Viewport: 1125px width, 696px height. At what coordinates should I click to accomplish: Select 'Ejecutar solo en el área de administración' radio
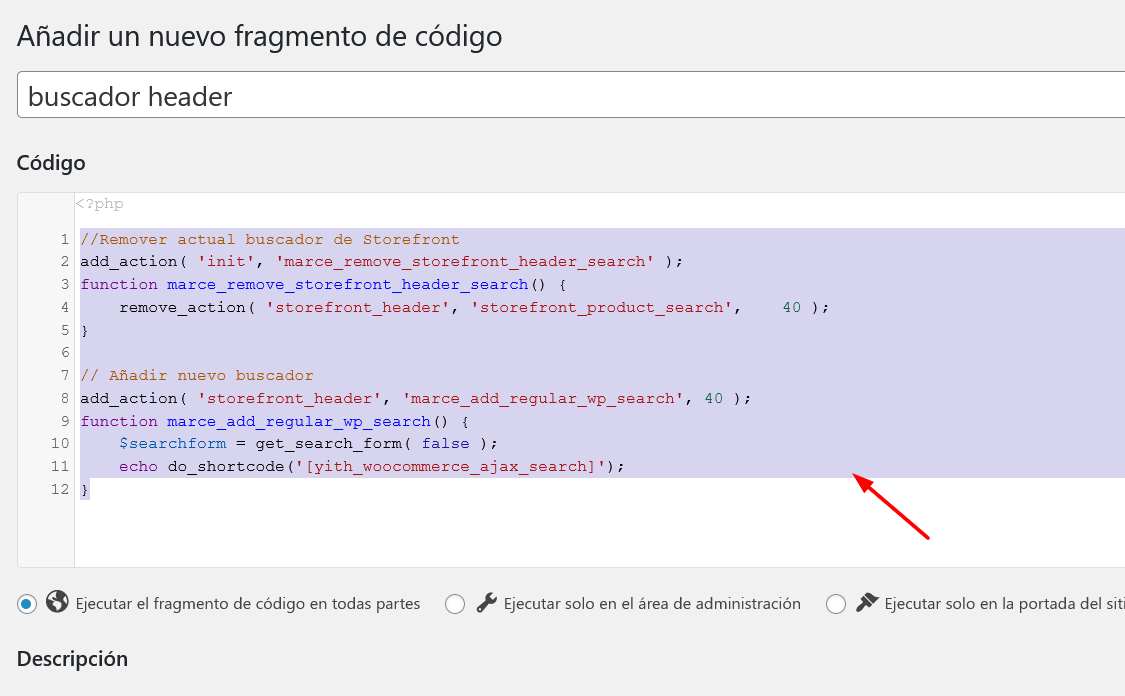[455, 604]
